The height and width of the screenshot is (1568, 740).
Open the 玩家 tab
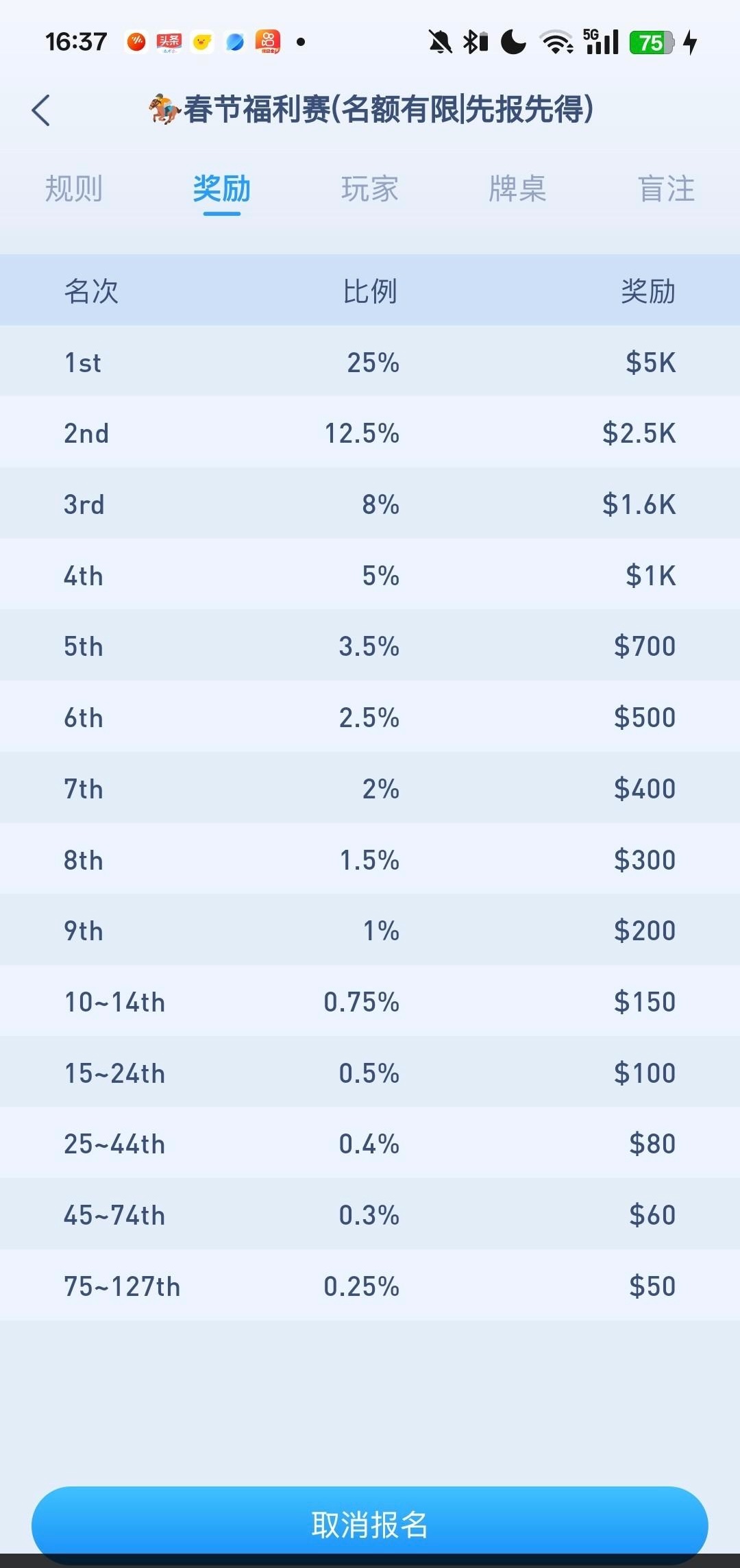coord(370,189)
